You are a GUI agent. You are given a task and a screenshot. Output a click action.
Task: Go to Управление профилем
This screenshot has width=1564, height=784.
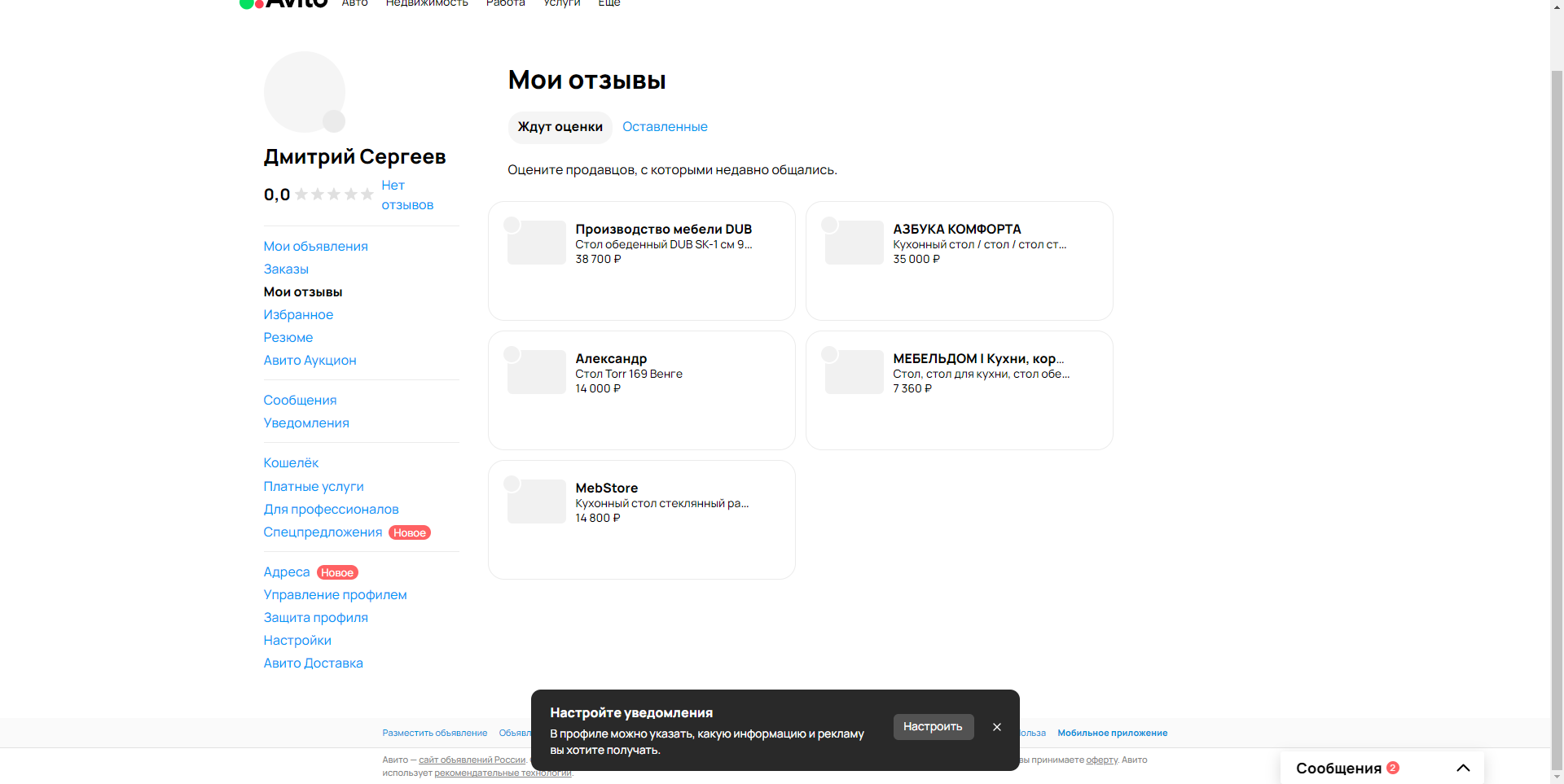(x=335, y=594)
